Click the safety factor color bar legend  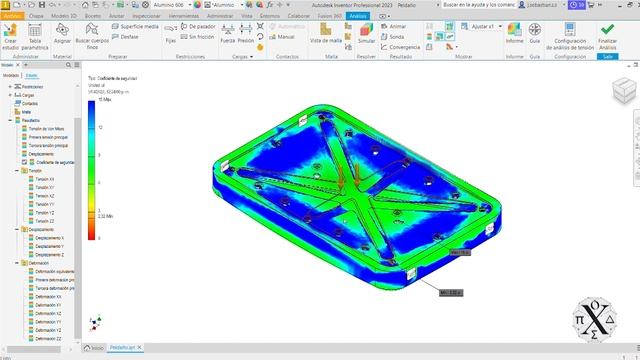coord(91,170)
